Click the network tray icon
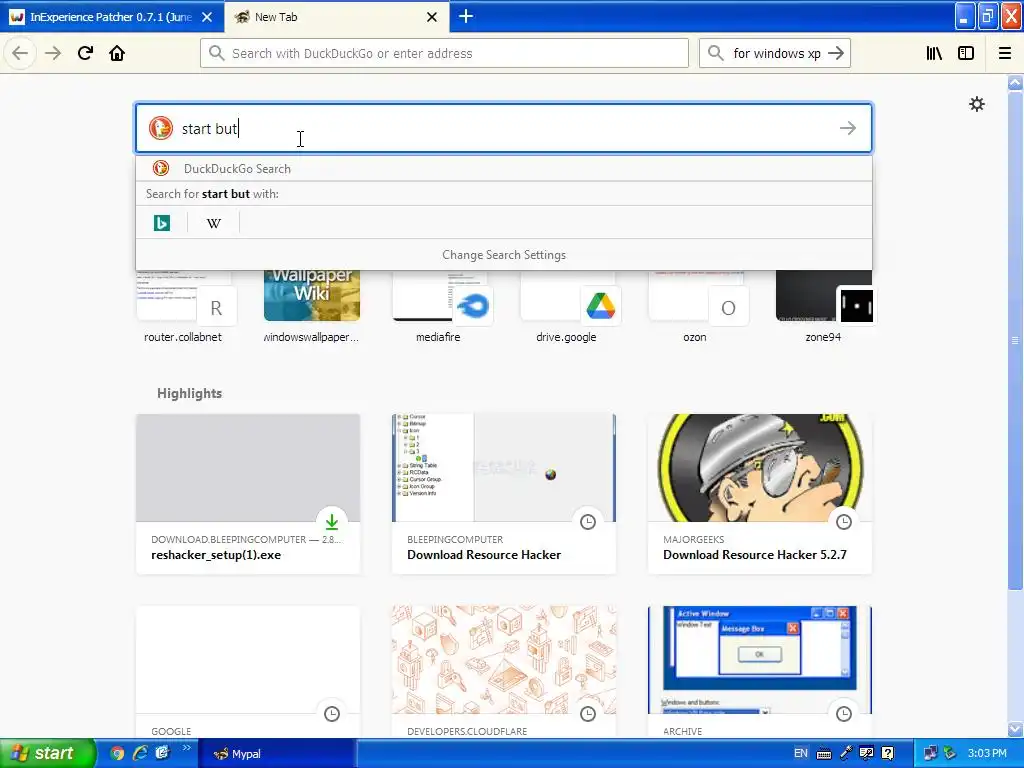1024x768 pixels. pyautogui.click(x=930, y=753)
